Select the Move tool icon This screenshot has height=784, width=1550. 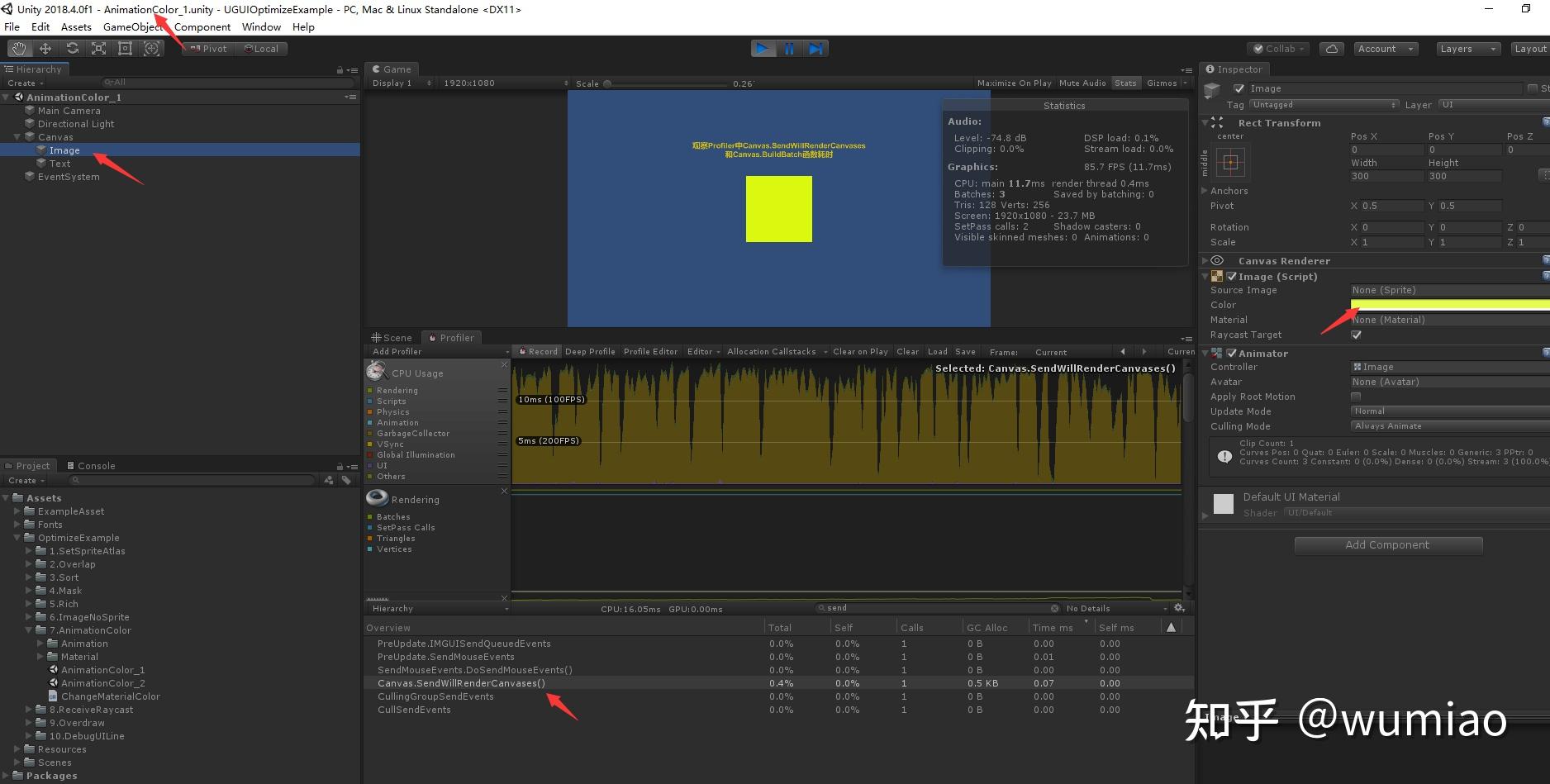(x=45, y=49)
